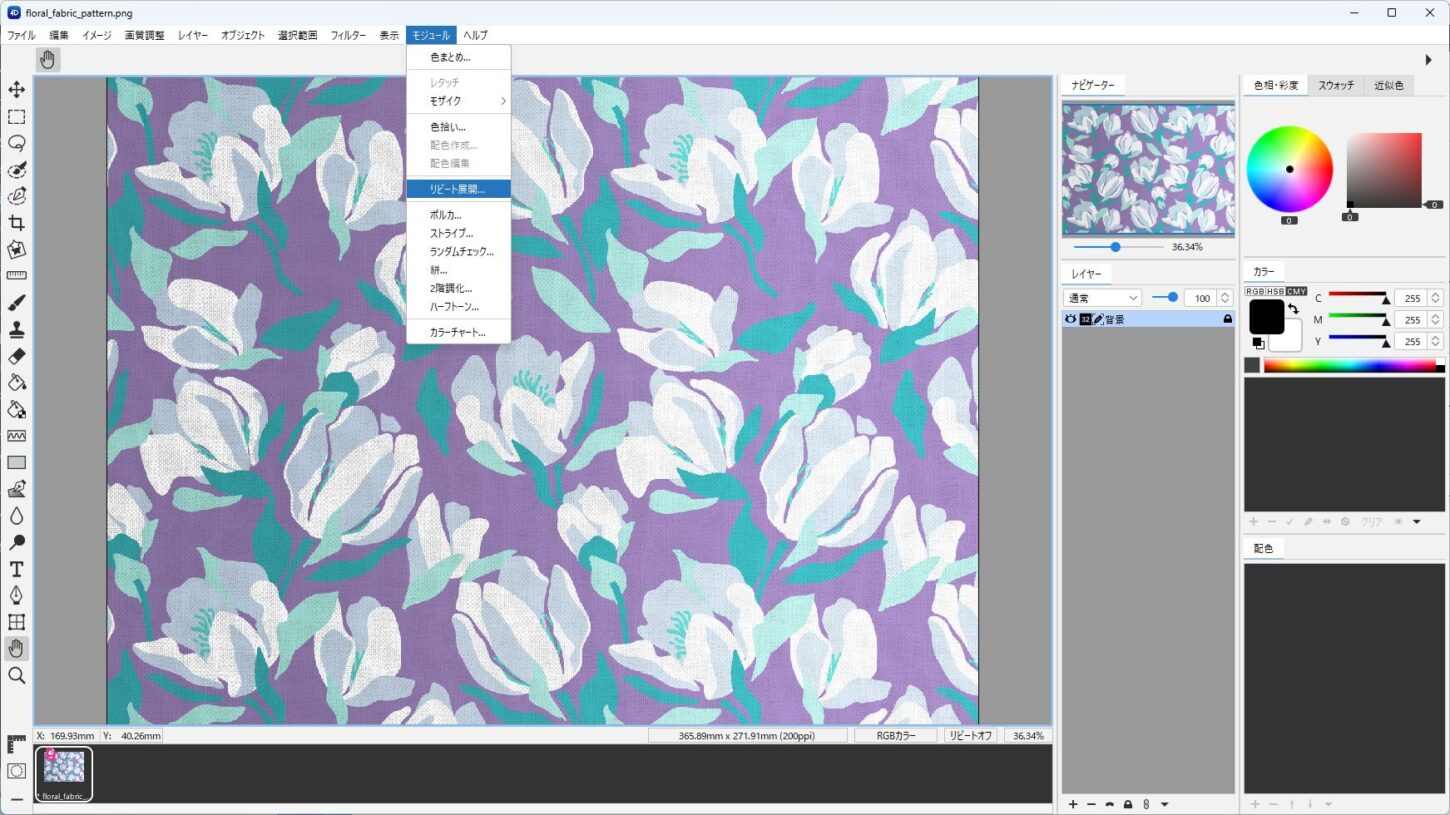Click the lock icon below the layer list
This screenshot has height=815, width=1450.
click(x=1128, y=804)
